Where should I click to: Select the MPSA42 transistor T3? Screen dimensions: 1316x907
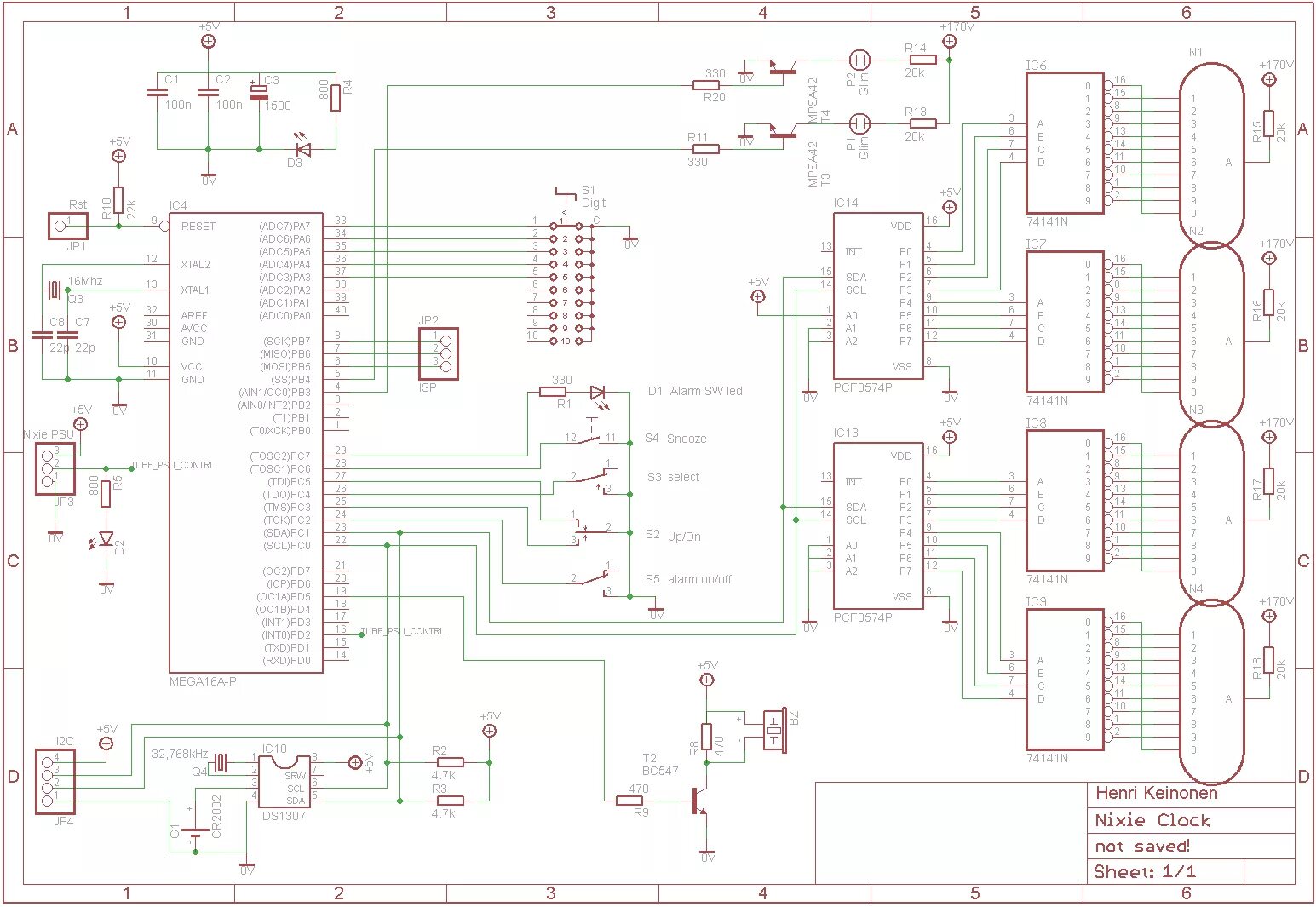(784, 132)
